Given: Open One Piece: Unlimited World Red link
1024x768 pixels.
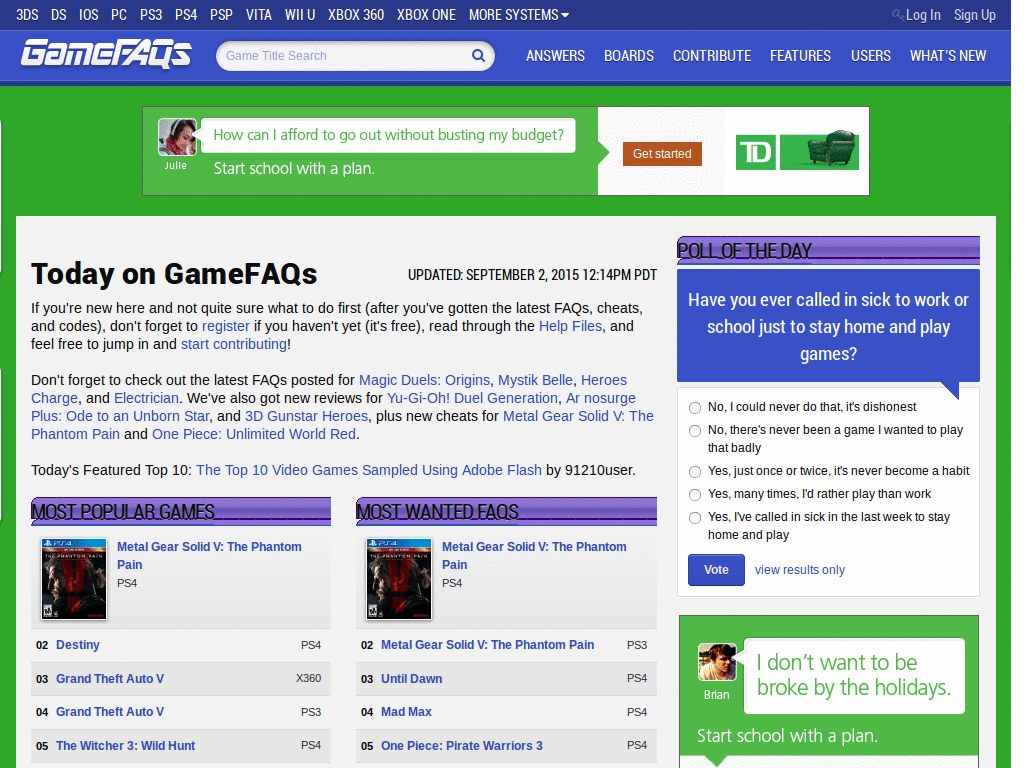Looking at the screenshot, I should (254, 434).
